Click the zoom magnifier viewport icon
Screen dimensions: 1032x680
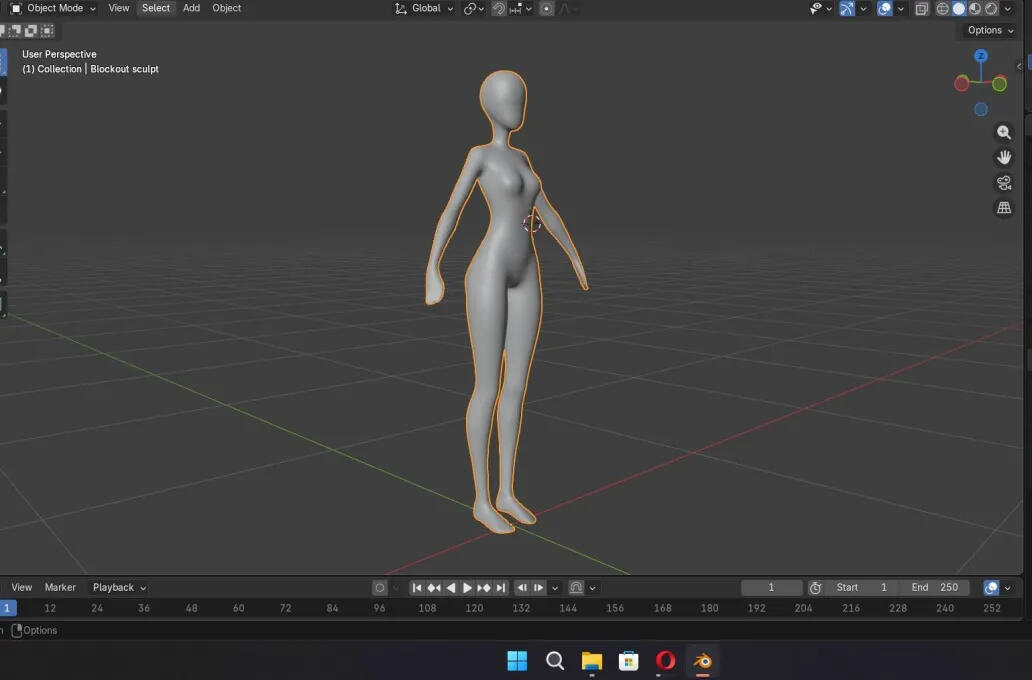coord(1004,132)
